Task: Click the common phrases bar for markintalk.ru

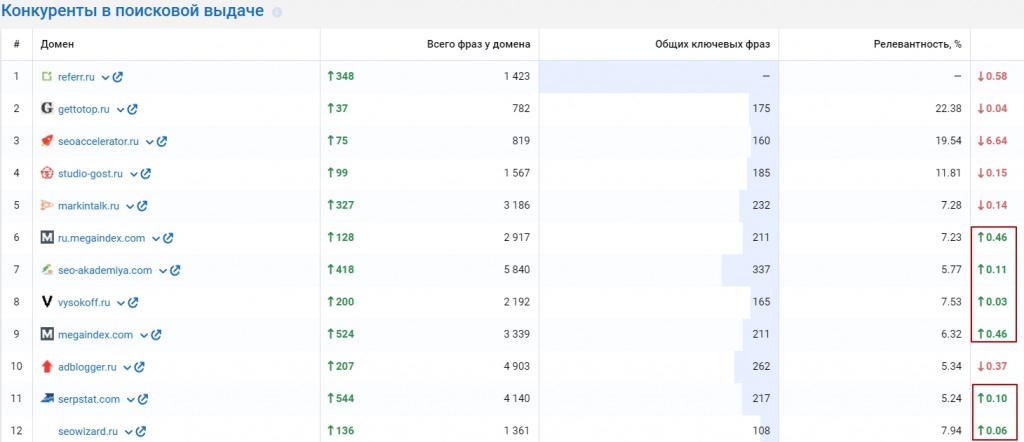Action: pos(759,206)
